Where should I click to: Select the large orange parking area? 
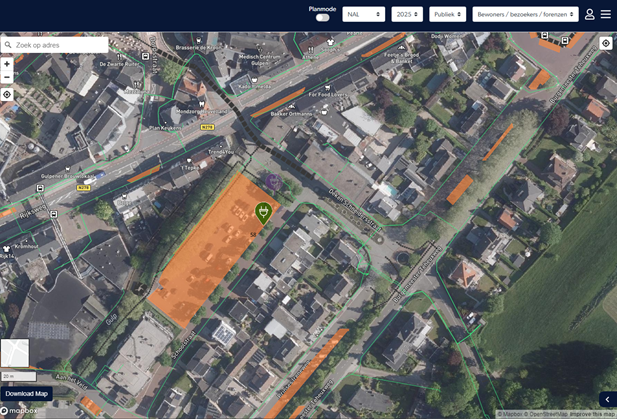coord(205,250)
